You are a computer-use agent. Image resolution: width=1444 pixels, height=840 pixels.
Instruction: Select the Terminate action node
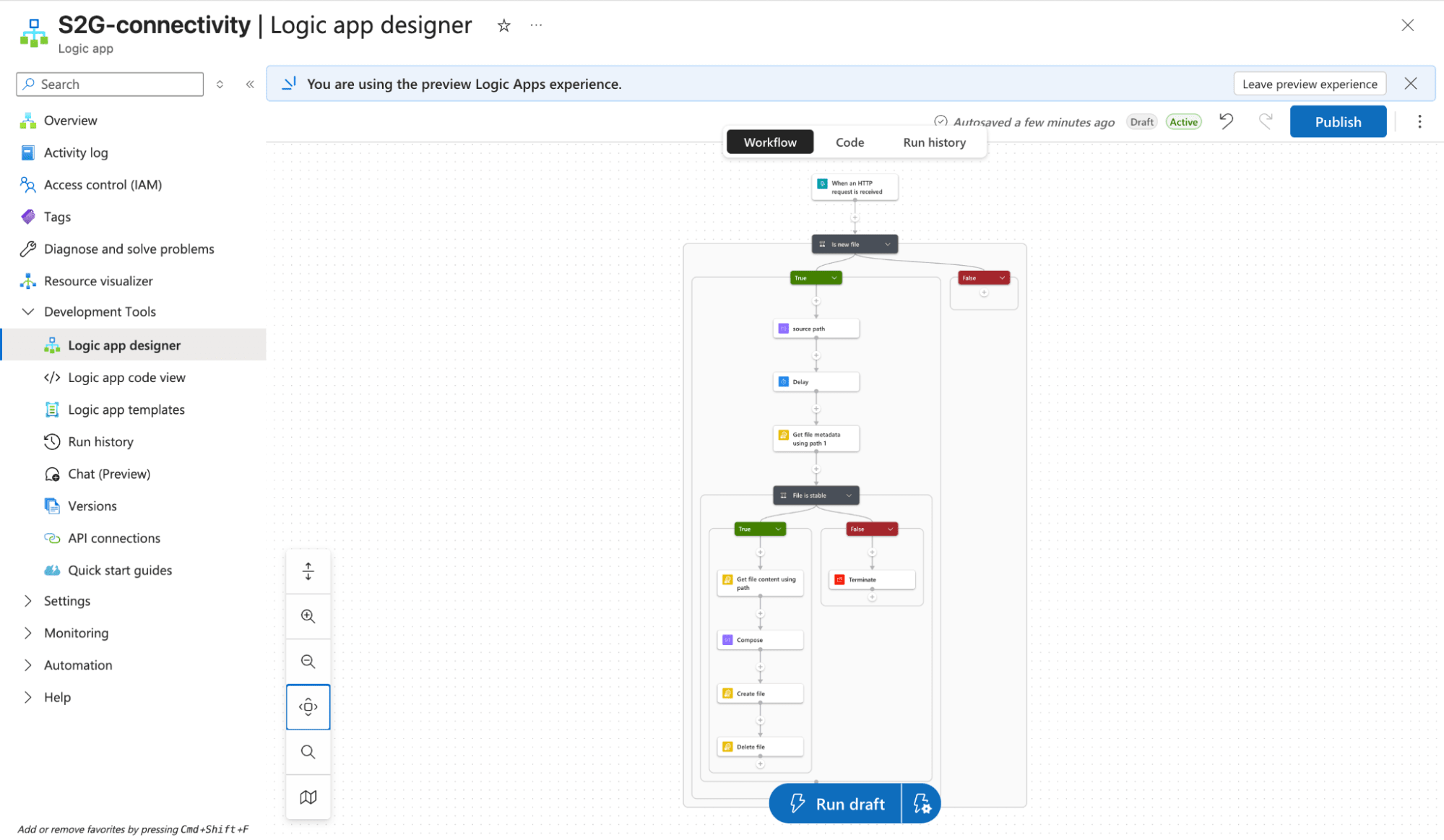(x=872, y=579)
